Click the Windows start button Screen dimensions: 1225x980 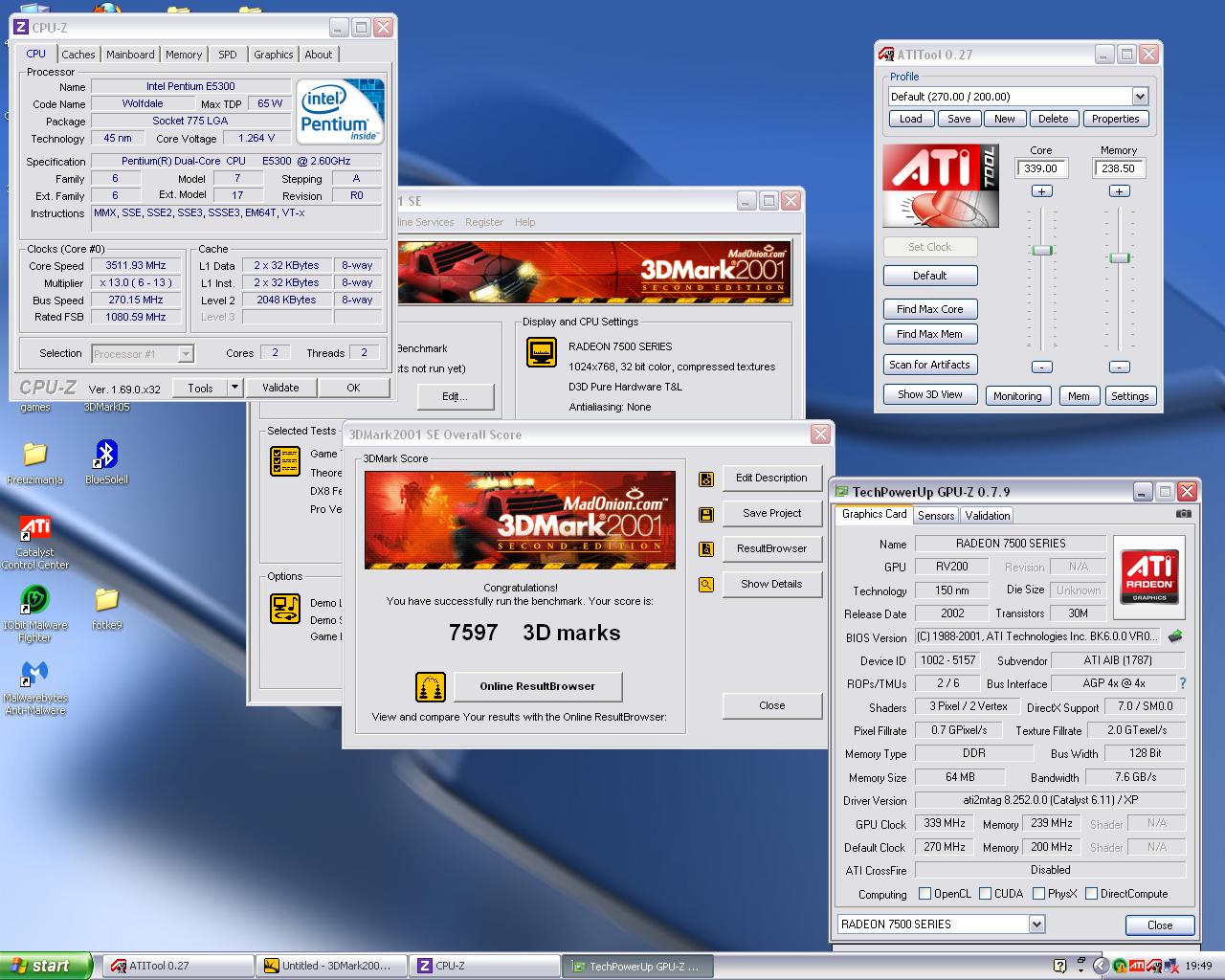click(x=46, y=966)
